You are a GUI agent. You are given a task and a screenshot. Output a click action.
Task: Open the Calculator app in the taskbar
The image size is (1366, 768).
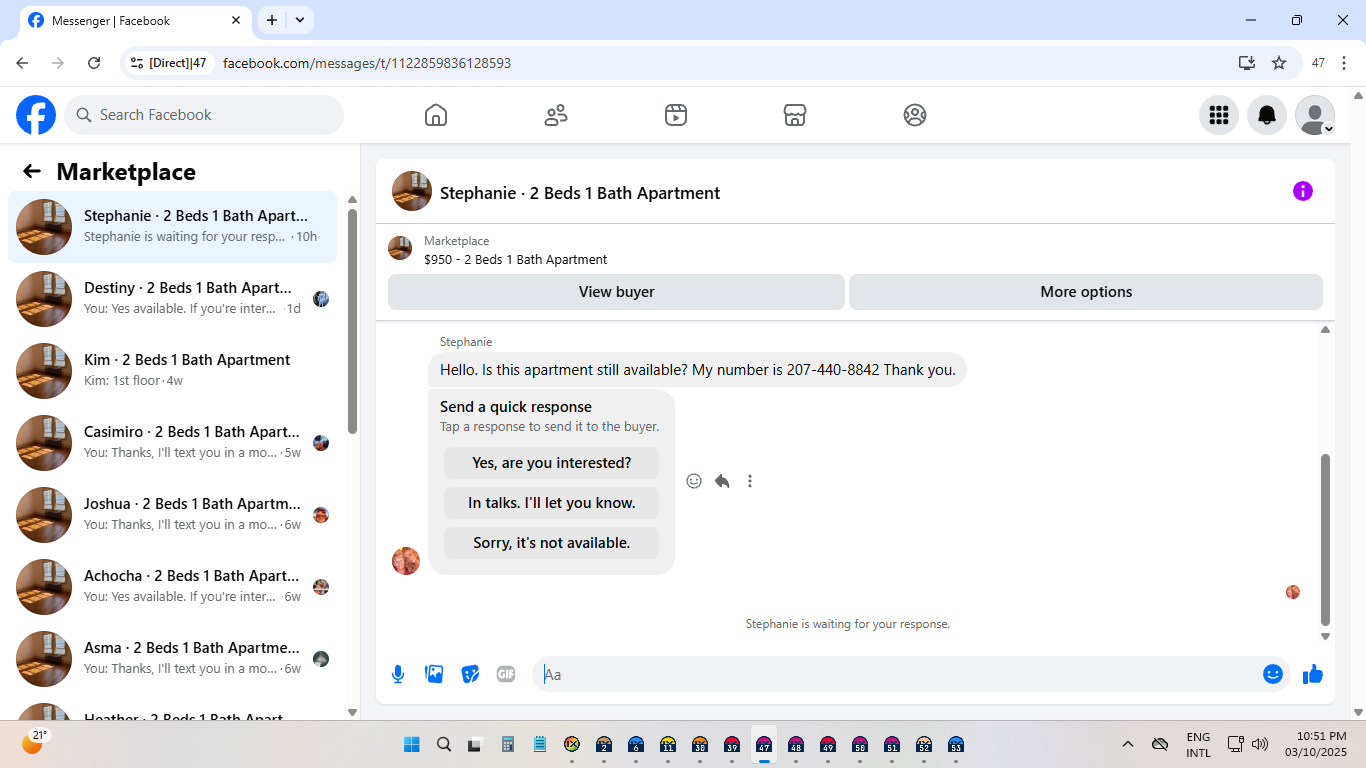pos(508,745)
